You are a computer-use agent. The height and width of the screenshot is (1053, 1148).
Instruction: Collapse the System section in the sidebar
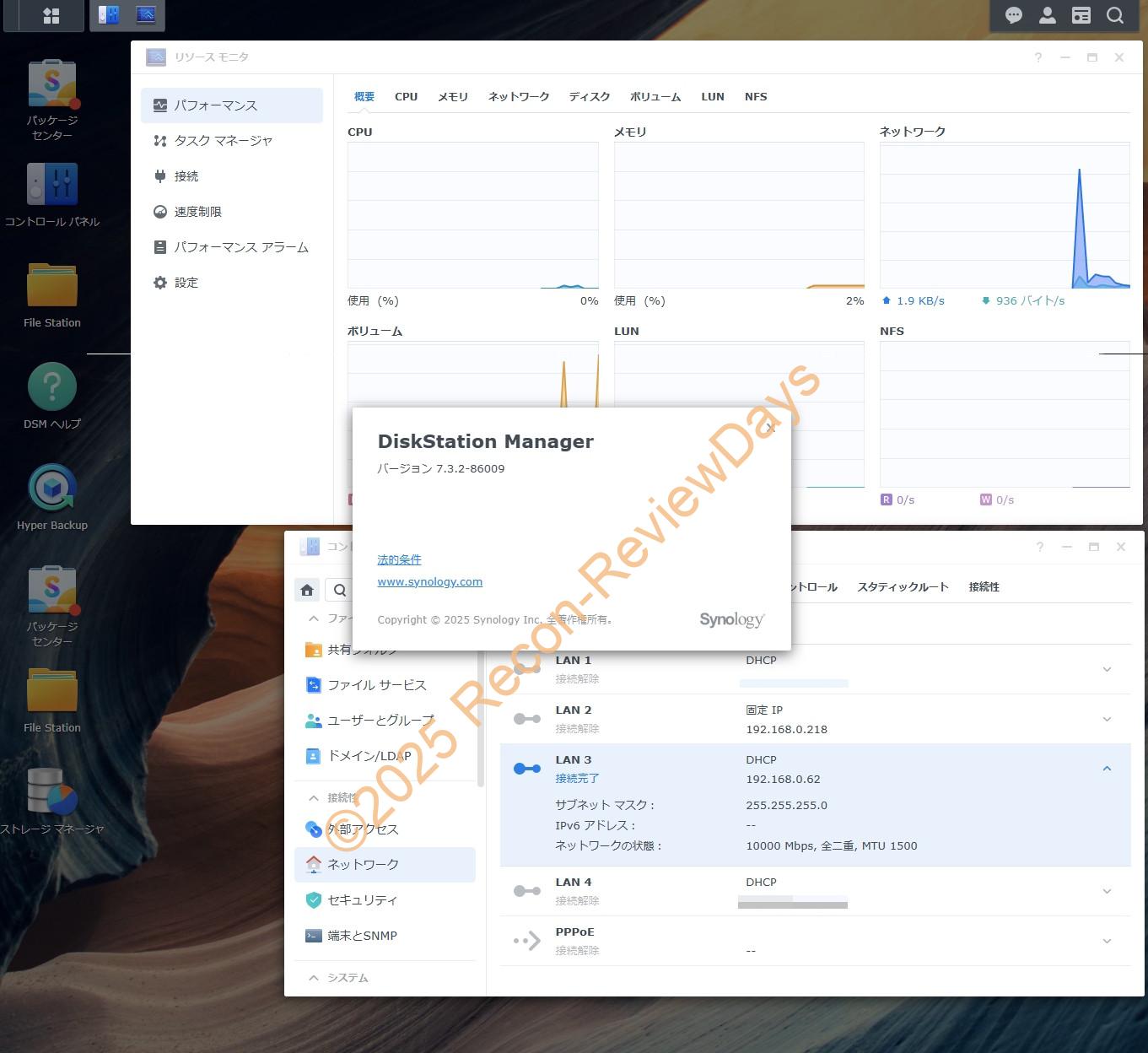click(x=314, y=978)
